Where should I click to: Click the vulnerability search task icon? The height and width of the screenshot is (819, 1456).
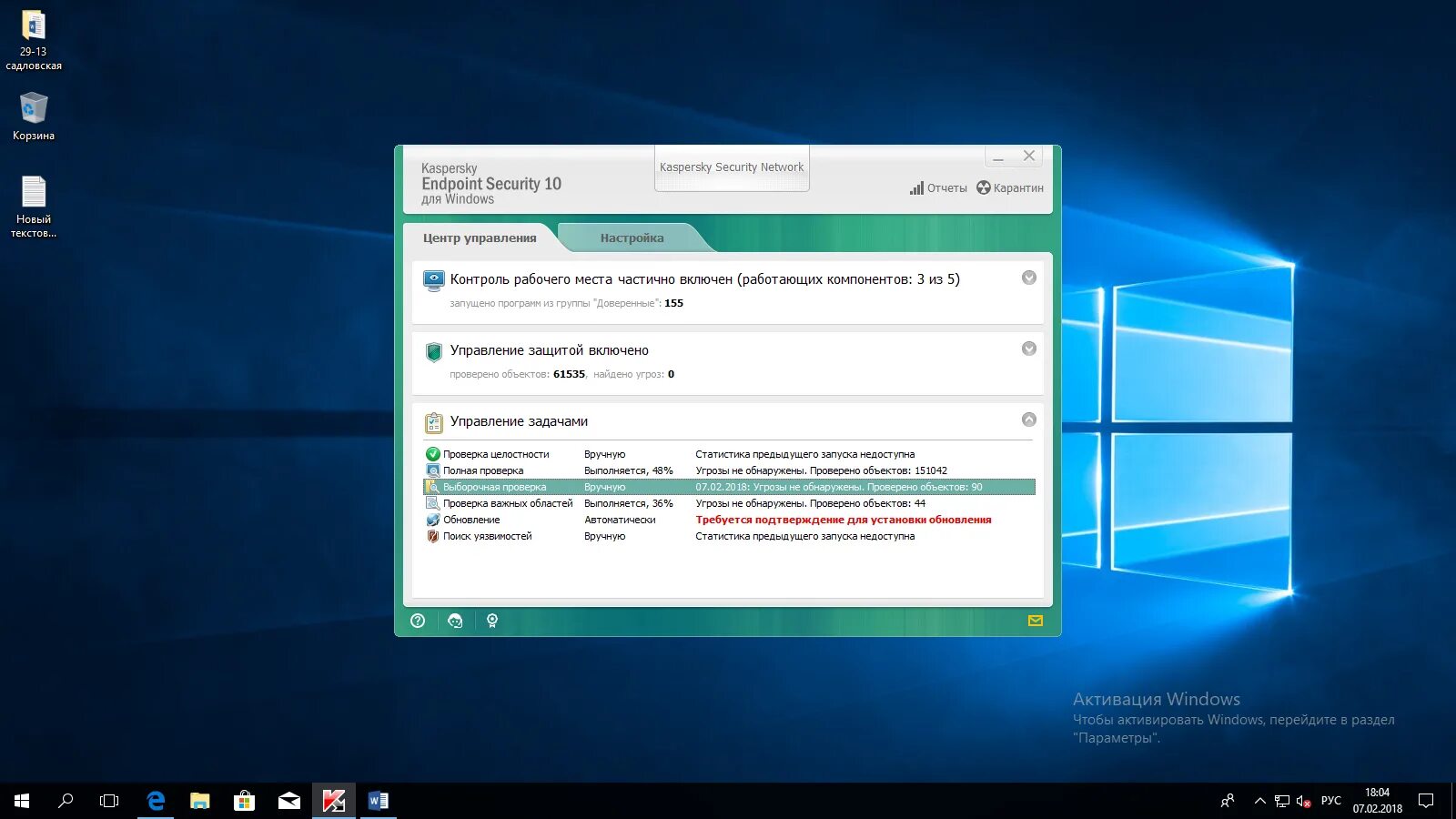click(433, 536)
